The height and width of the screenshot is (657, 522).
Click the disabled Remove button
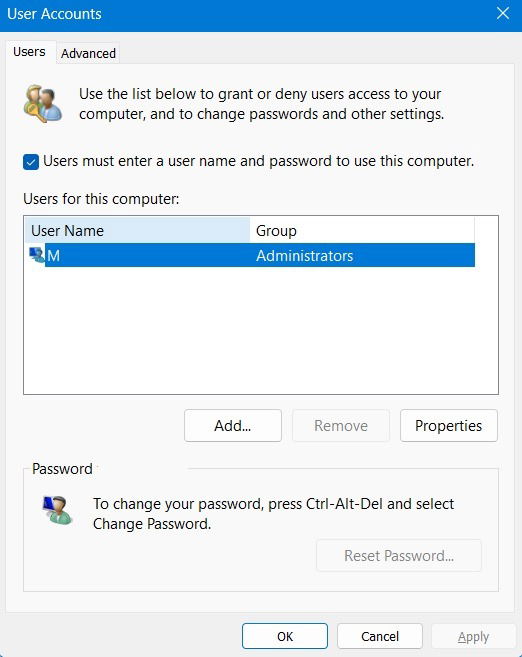341,426
